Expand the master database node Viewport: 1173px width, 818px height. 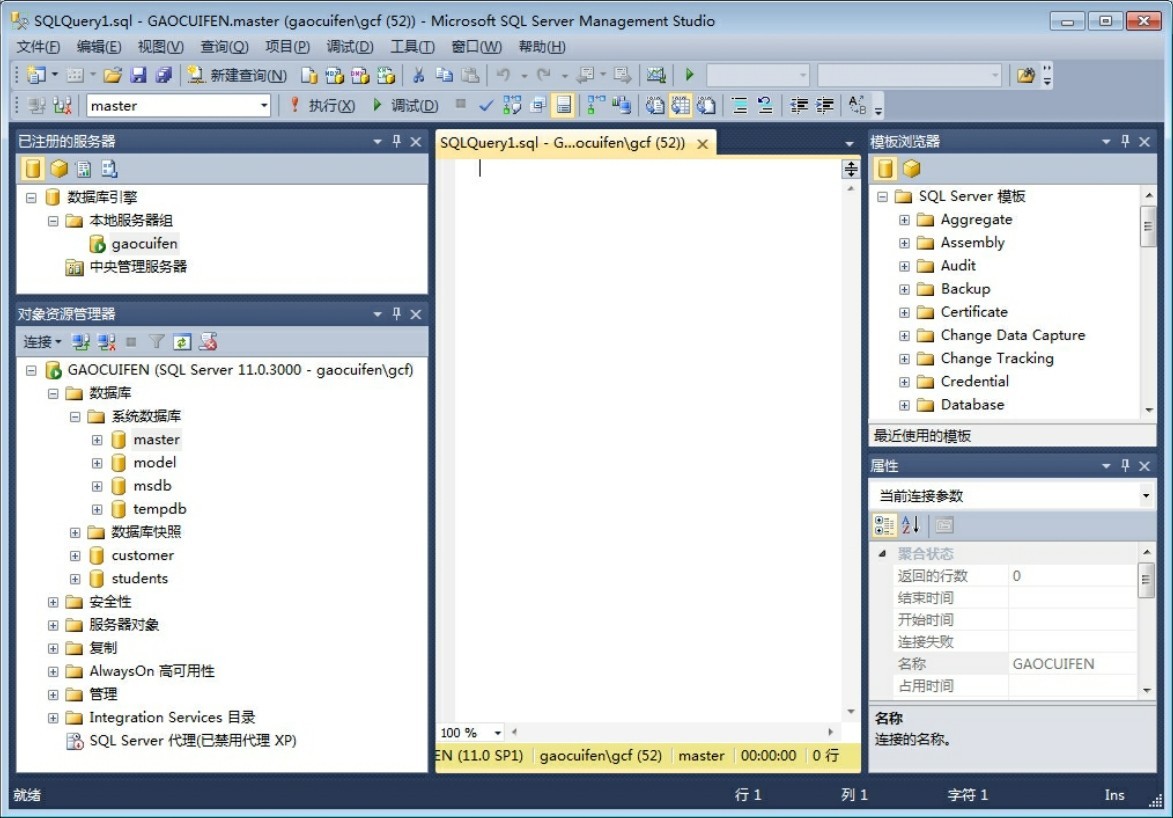pyautogui.click(x=97, y=440)
